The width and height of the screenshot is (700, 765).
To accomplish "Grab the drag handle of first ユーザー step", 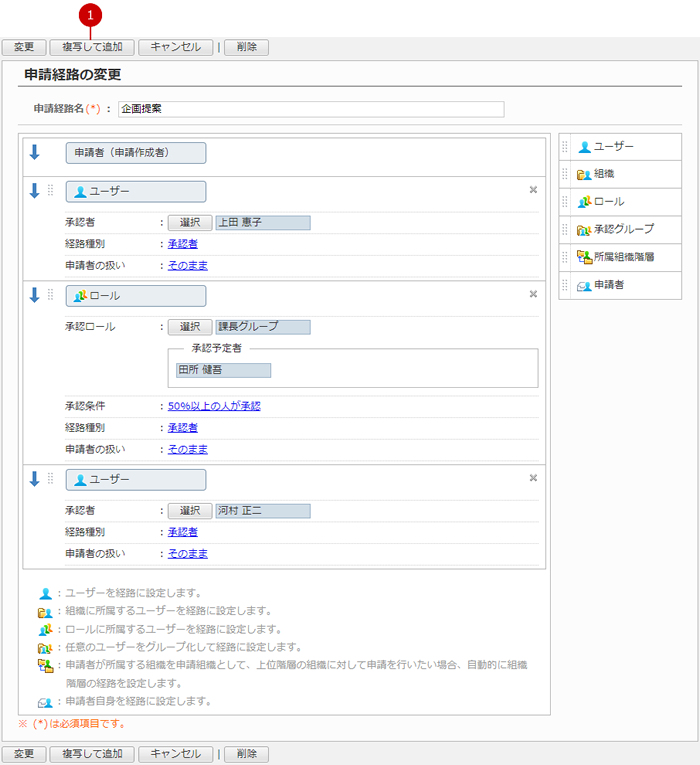I will pos(50,190).
